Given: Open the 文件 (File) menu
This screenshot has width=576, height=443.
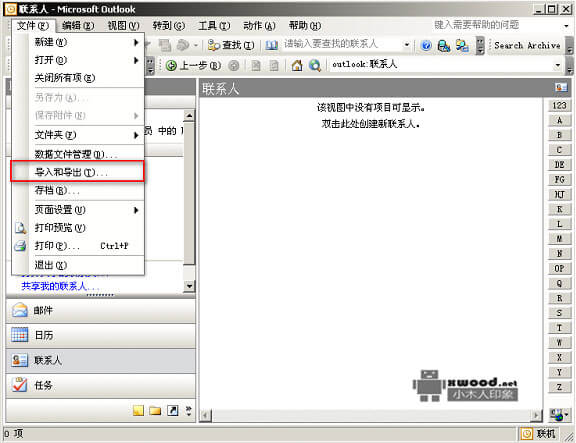Looking at the screenshot, I should pos(33,26).
